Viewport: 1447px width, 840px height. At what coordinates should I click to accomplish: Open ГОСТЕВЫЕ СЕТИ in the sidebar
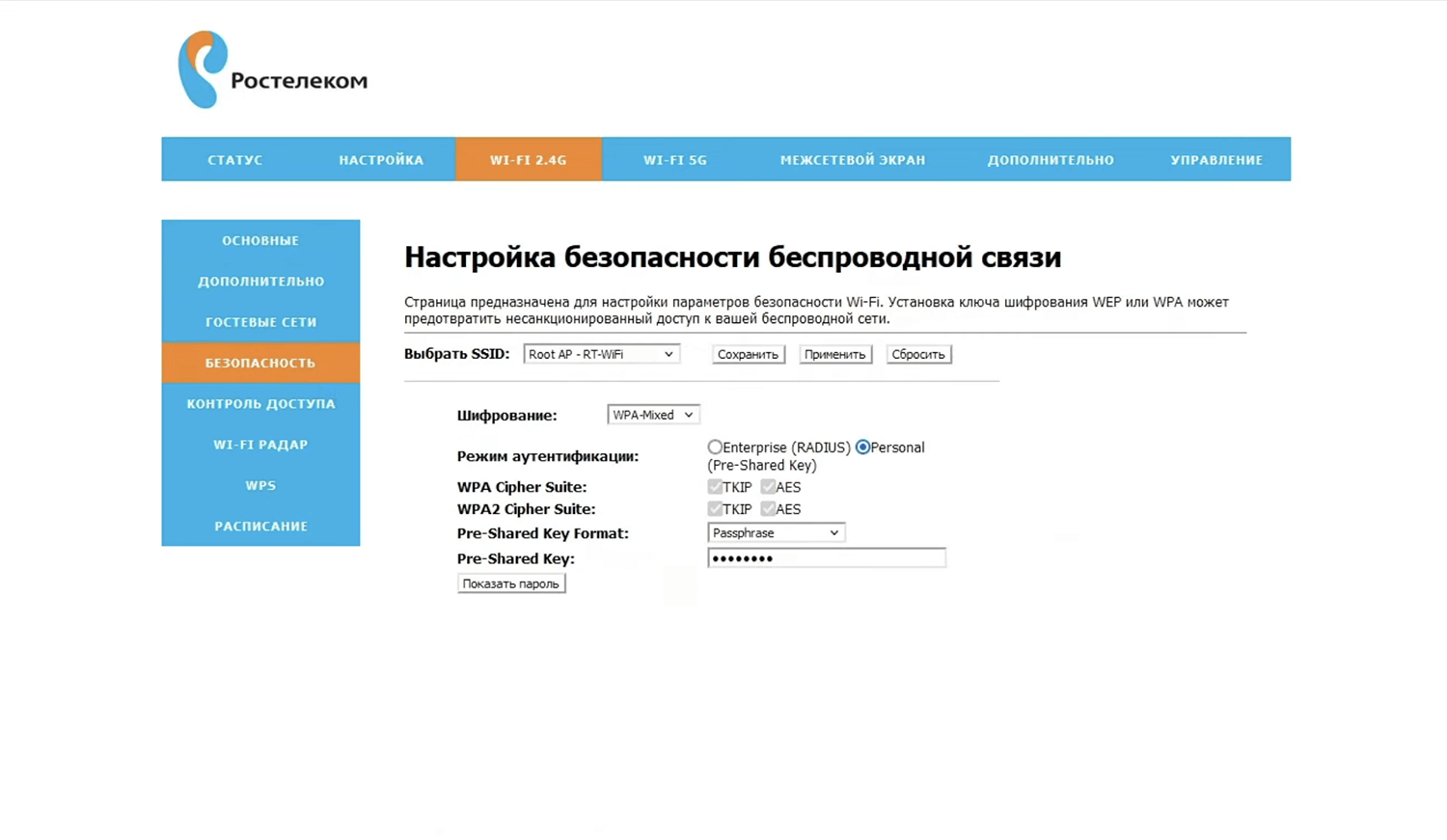pos(260,322)
